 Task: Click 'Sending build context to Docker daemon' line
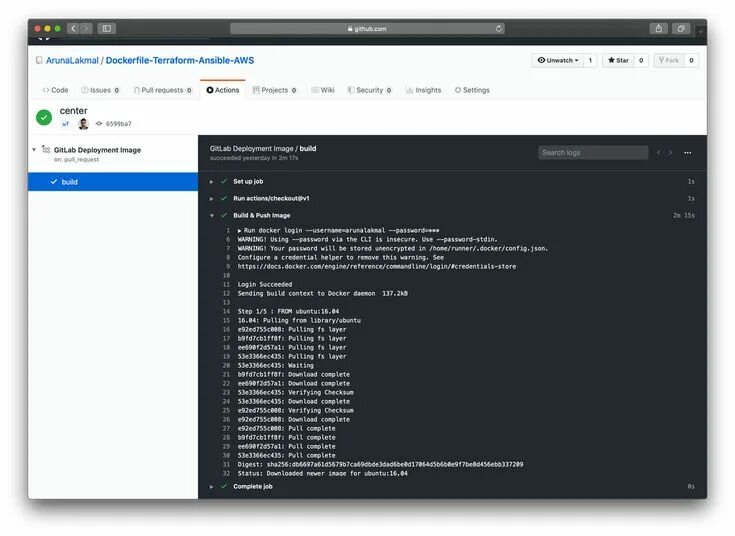tap(322, 294)
